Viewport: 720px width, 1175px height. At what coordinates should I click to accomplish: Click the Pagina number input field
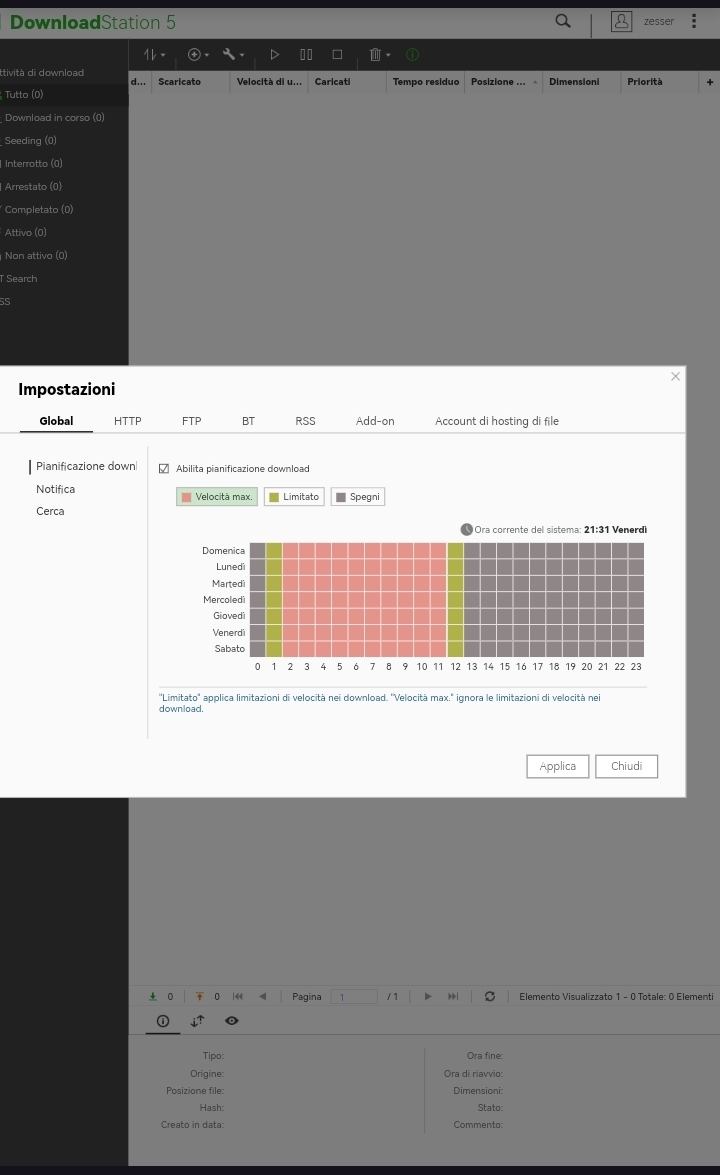(x=354, y=997)
